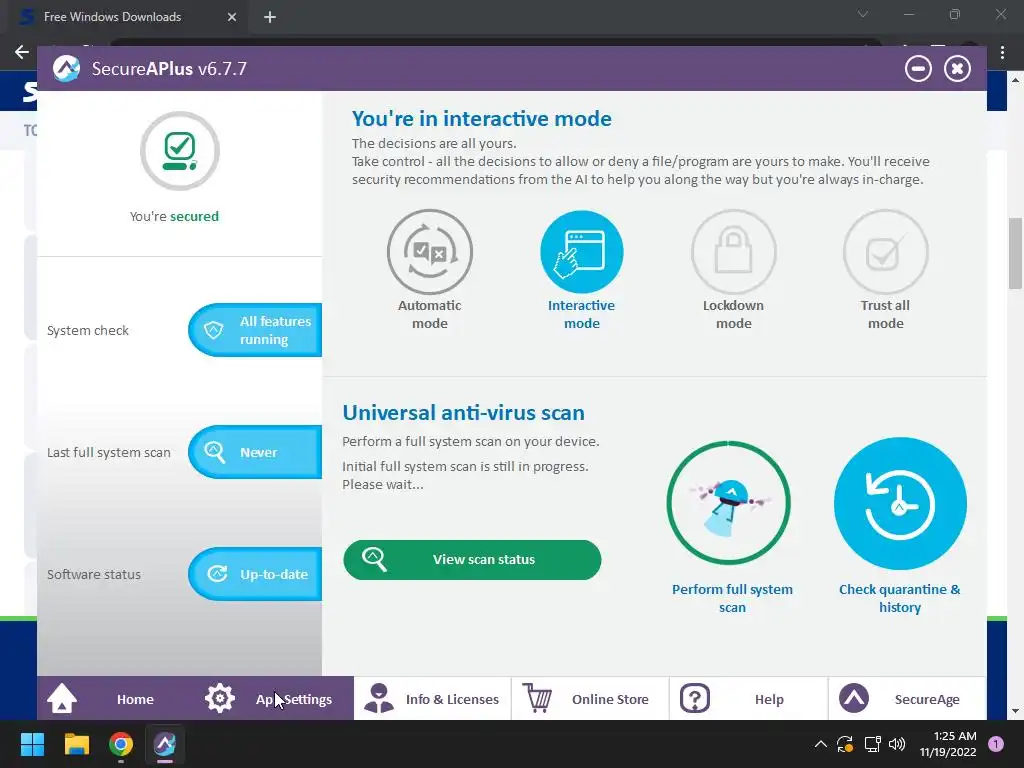
Task: Click the Info & Licenses person icon
Action: (x=379, y=698)
